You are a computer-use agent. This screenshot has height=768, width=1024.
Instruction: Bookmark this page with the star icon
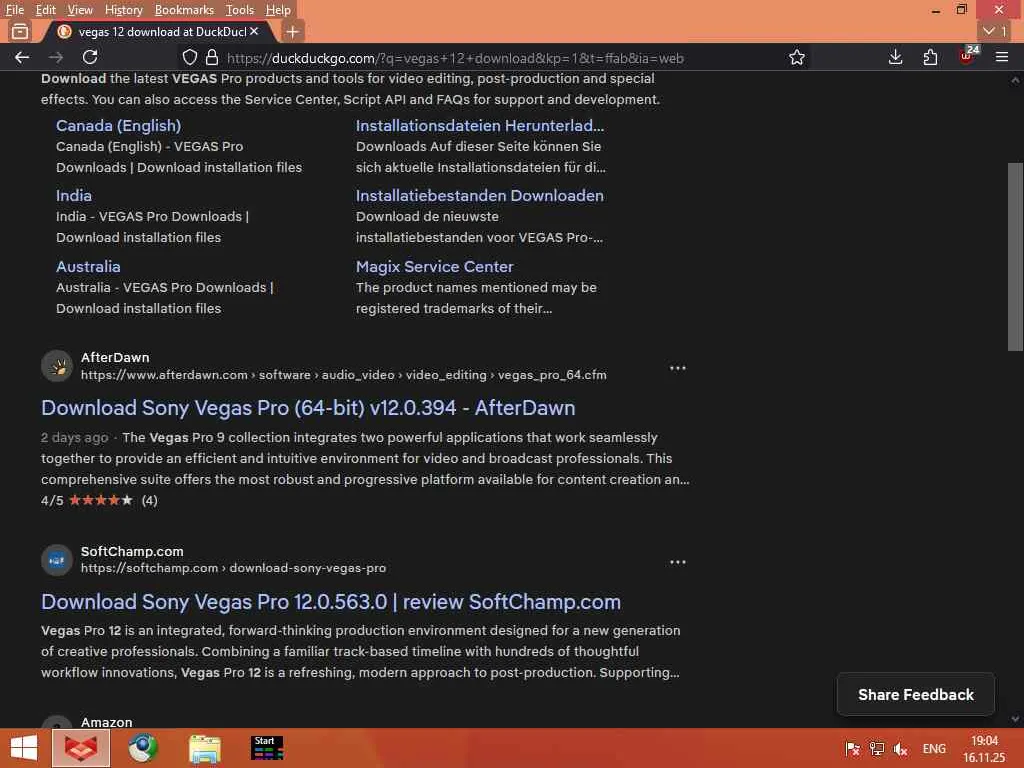pyautogui.click(x=796, y=57)
